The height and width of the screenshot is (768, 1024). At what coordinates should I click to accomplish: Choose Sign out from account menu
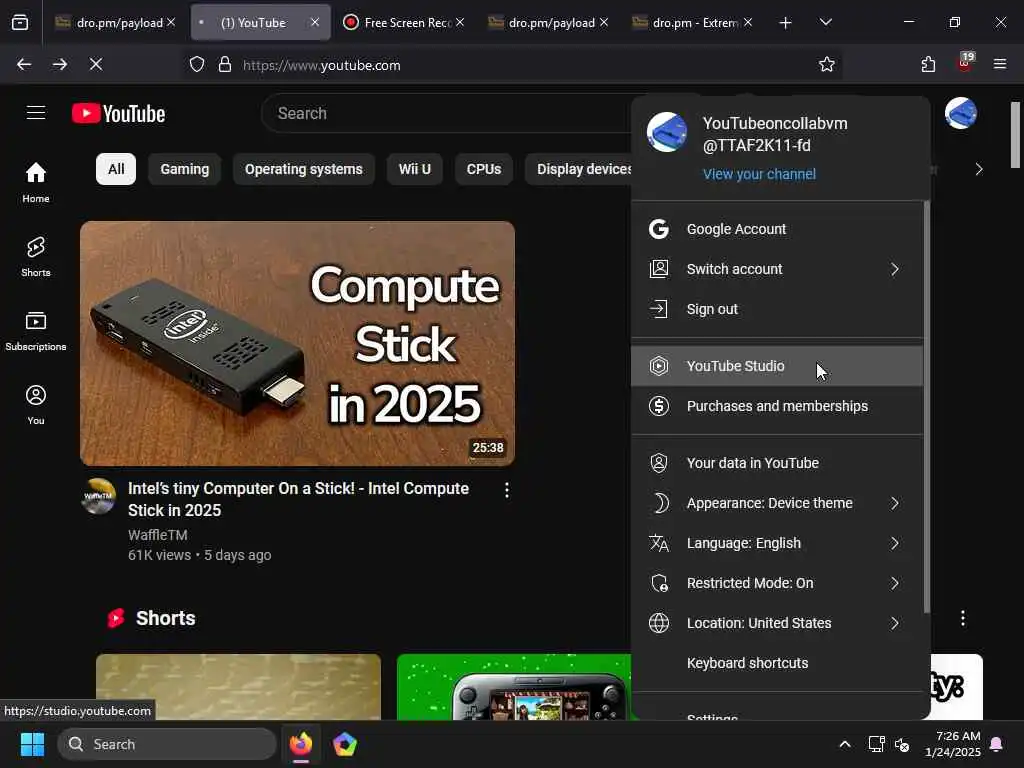point(777,309)
